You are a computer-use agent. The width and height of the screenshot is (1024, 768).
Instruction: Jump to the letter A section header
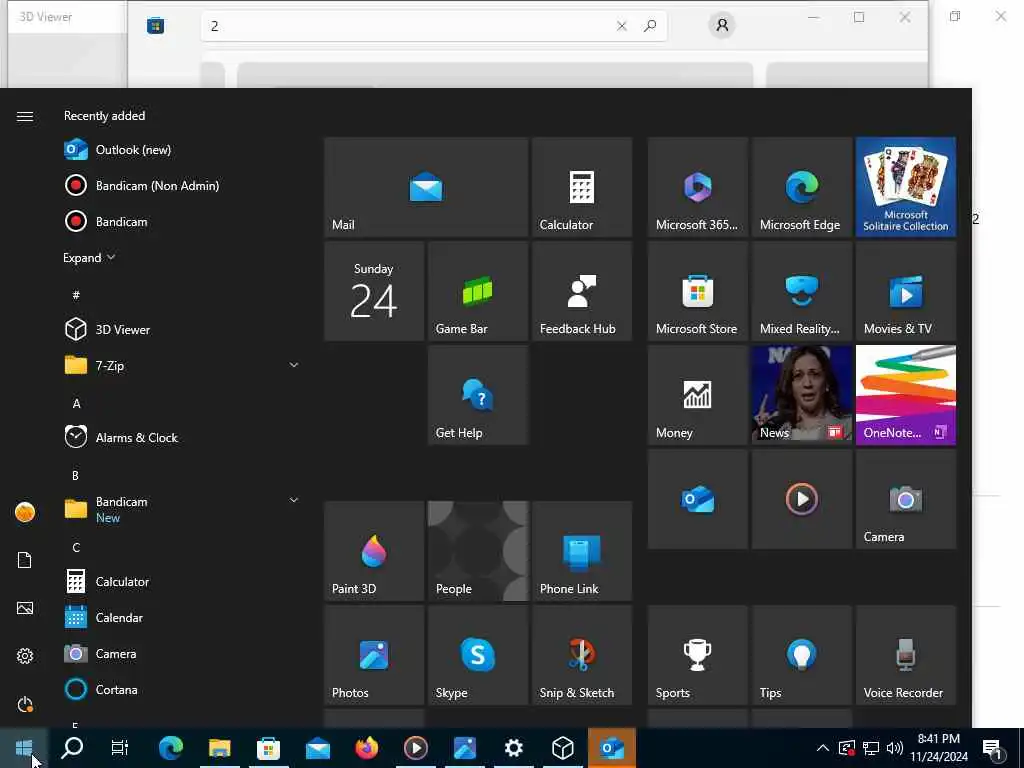pos(76,403)
